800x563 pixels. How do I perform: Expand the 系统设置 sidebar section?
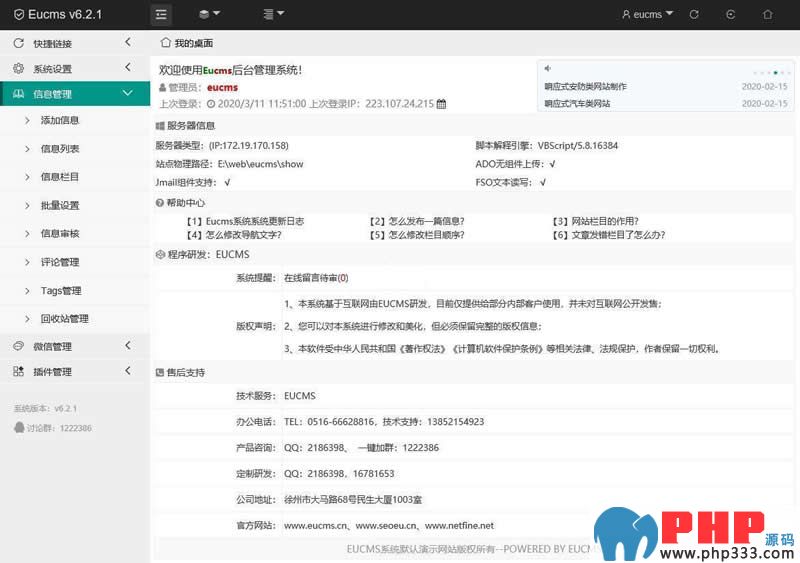[128, 67]
